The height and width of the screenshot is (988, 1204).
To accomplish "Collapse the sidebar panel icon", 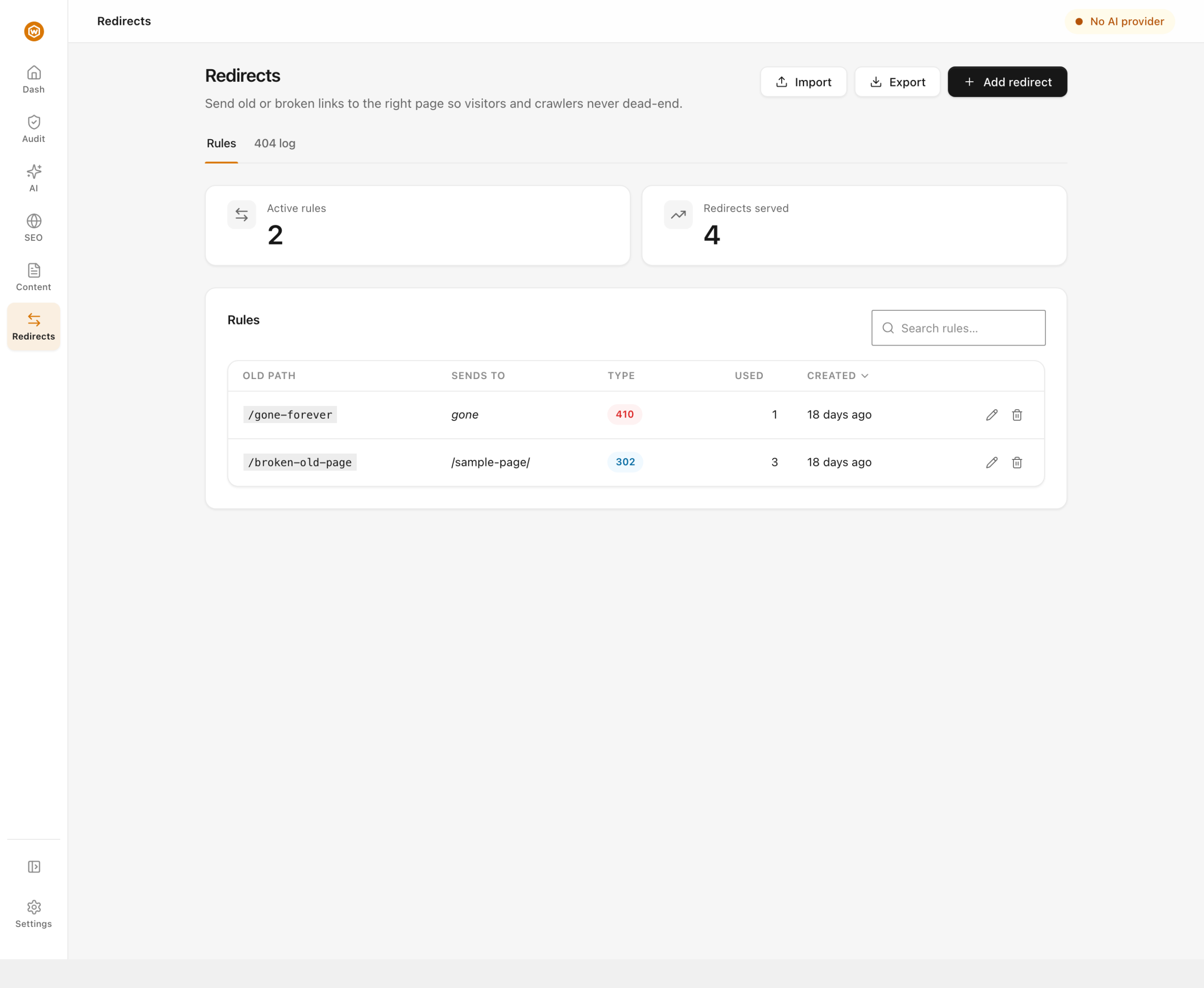I will [x=33, y=866].
